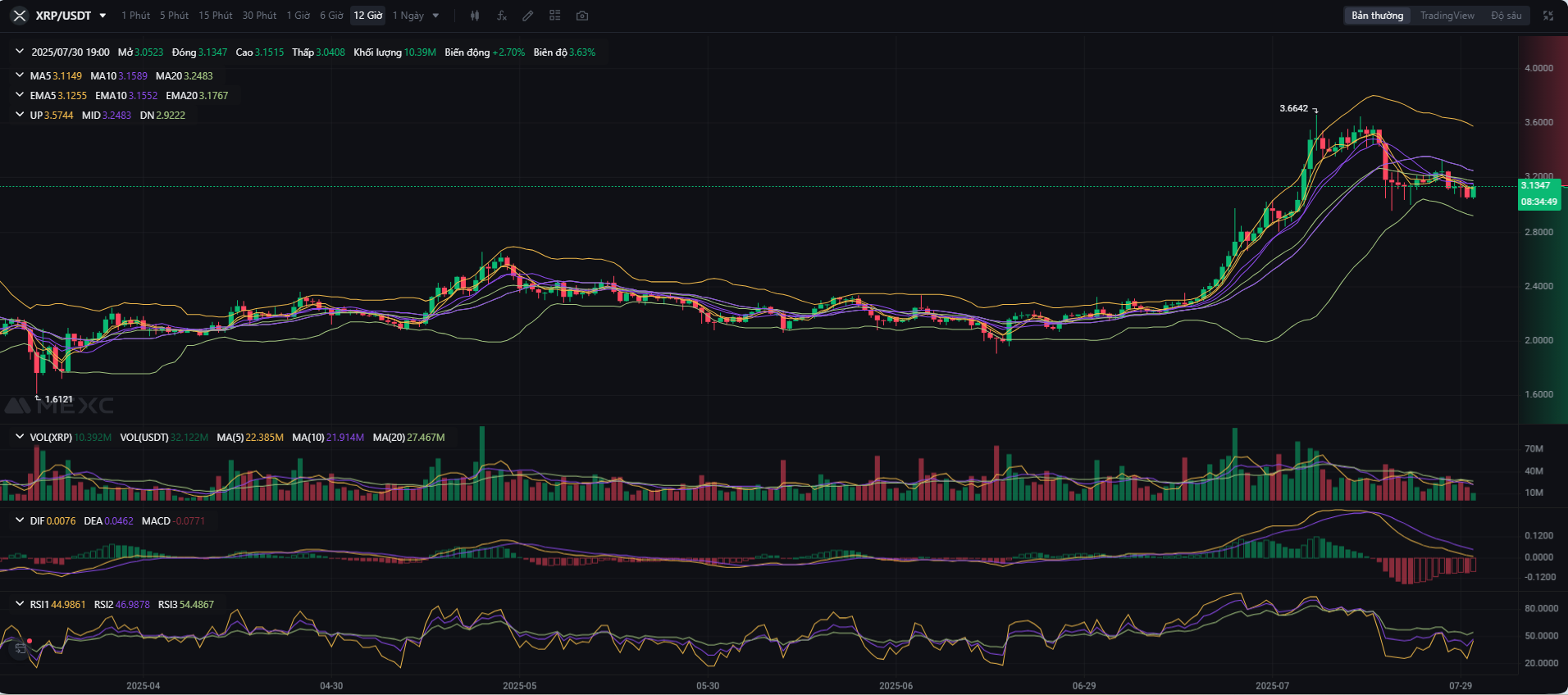Choose the 1 Giờ timeframe
The height and width of the screenshot is (695, 1568).
click(299, 16)
